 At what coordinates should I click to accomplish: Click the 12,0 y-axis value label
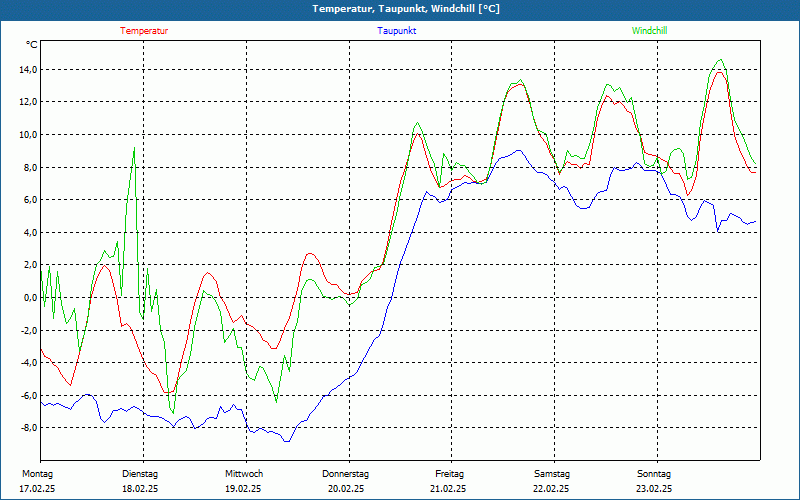coord(28,102)
